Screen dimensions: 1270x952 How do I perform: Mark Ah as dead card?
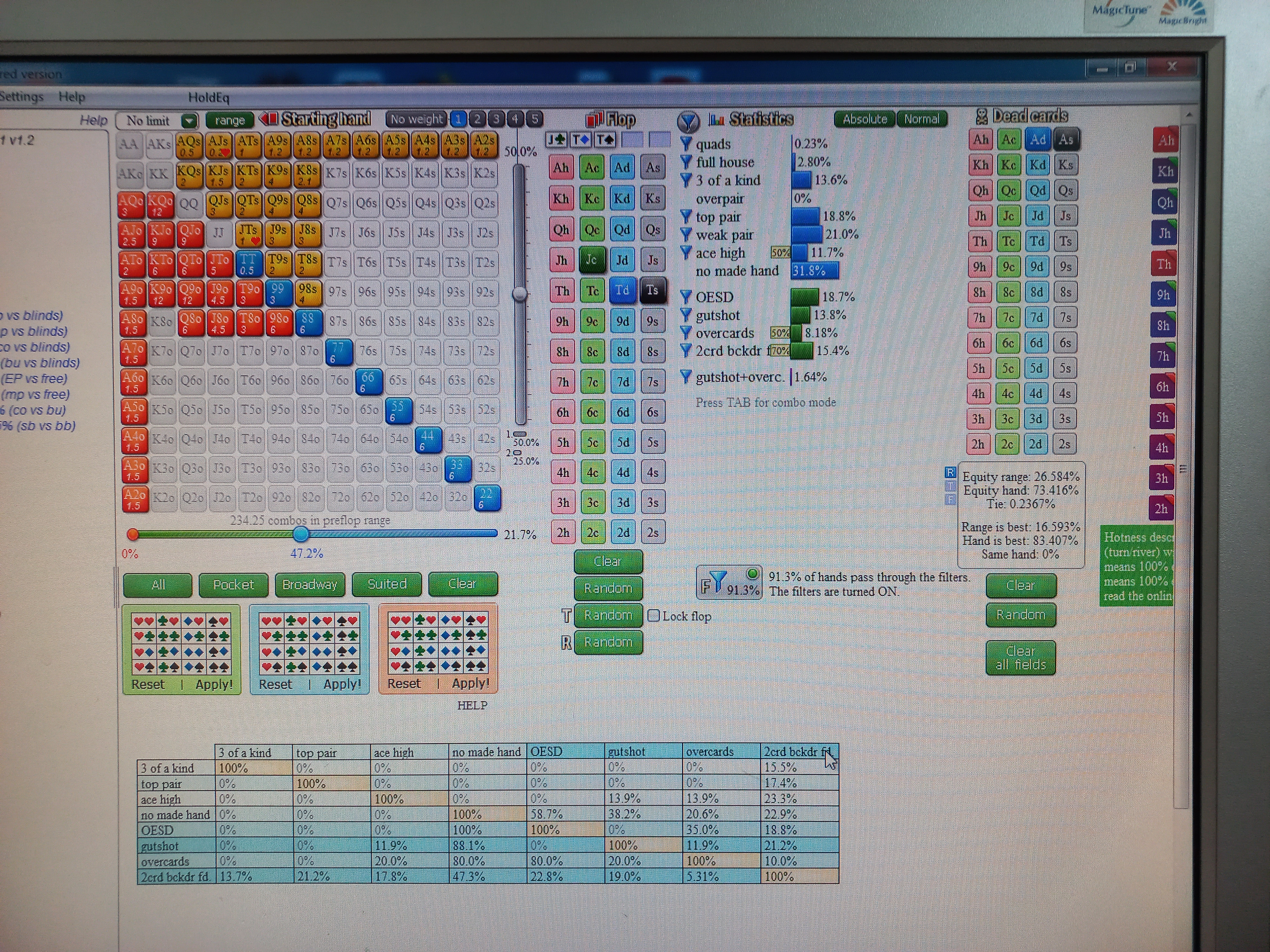[x=981, y=139]
